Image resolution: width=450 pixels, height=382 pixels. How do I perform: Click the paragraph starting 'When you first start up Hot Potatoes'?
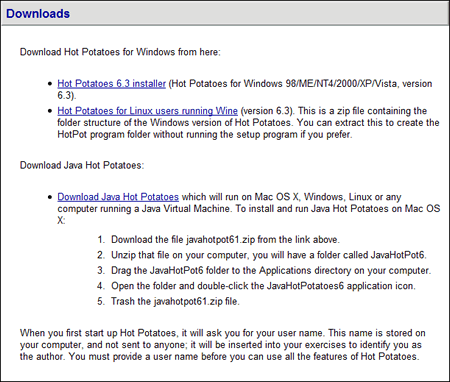pos(222,345)
